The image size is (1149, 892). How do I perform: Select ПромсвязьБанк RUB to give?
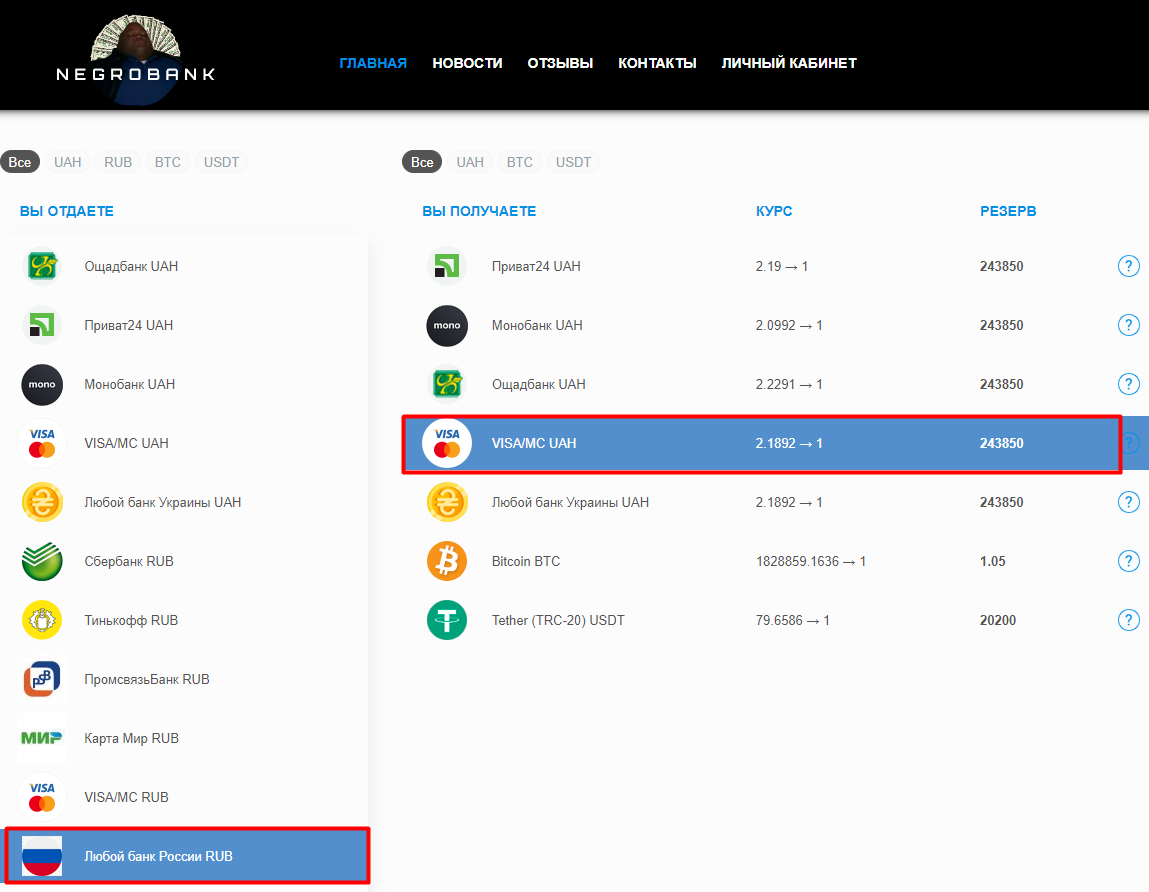tap(184, 679)
